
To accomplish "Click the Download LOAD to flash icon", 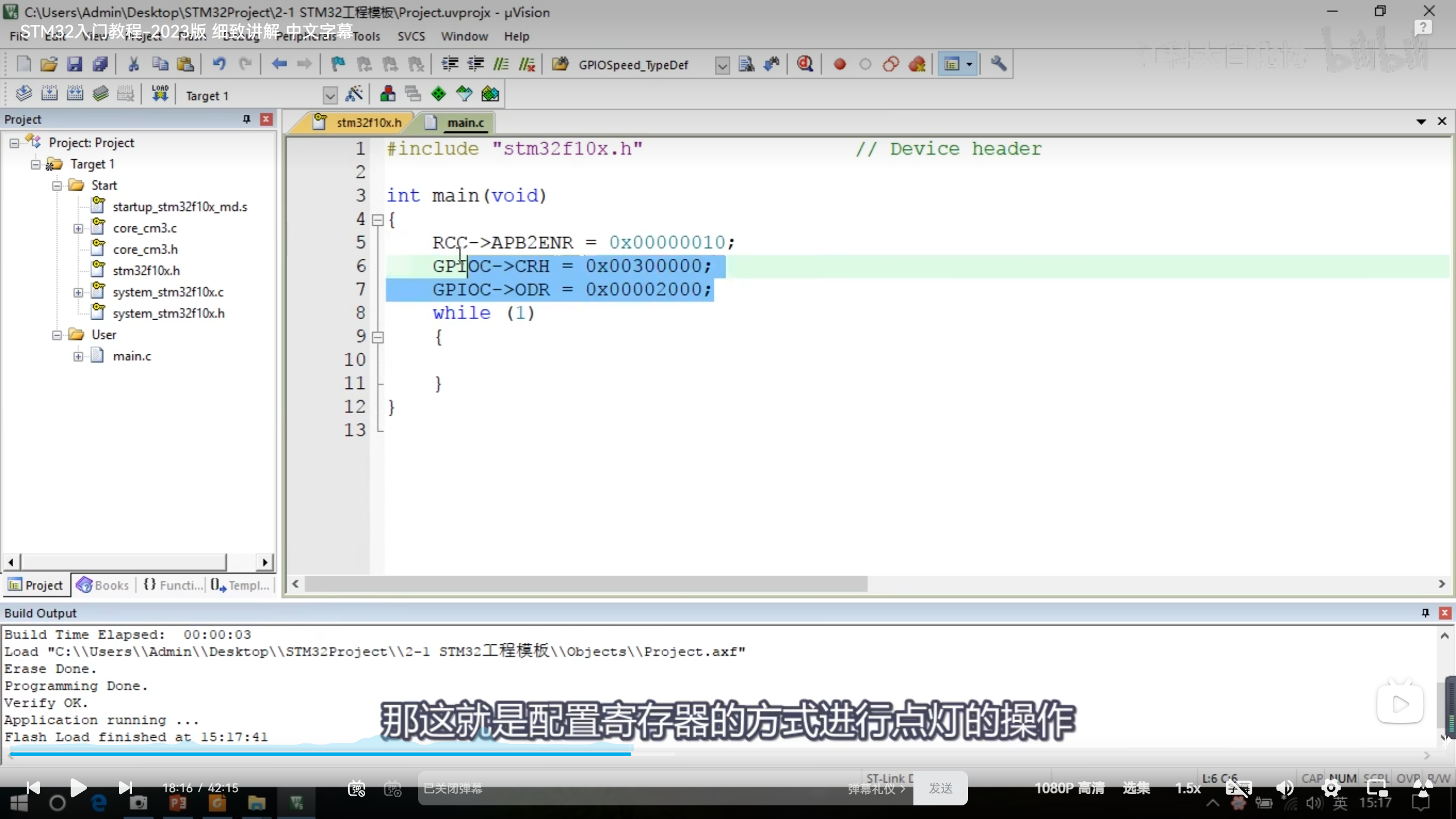I will 160,94.
